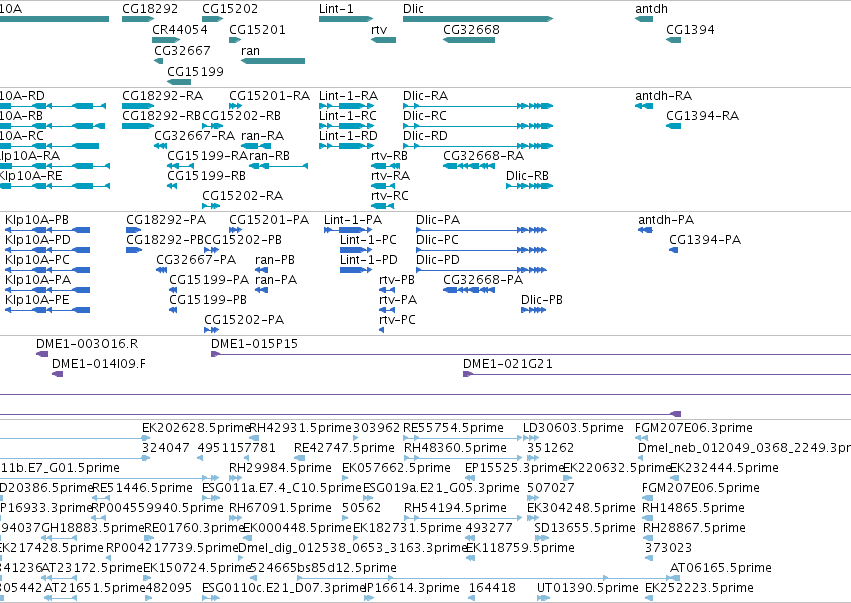This screenshot has height=603, width=851.
Task: Select the CG1394 gene label
Action: [690, 29]
